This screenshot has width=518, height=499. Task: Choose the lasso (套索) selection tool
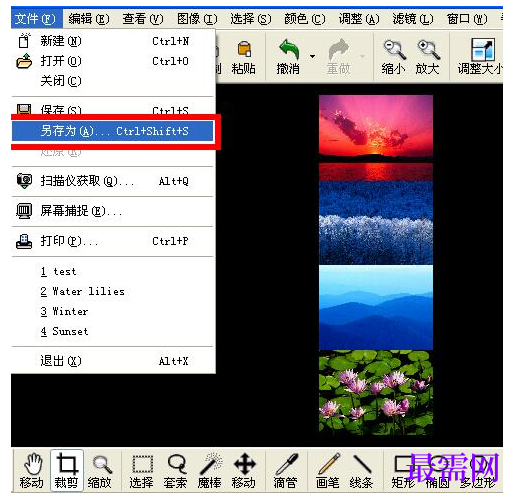(x=176, y=470)
